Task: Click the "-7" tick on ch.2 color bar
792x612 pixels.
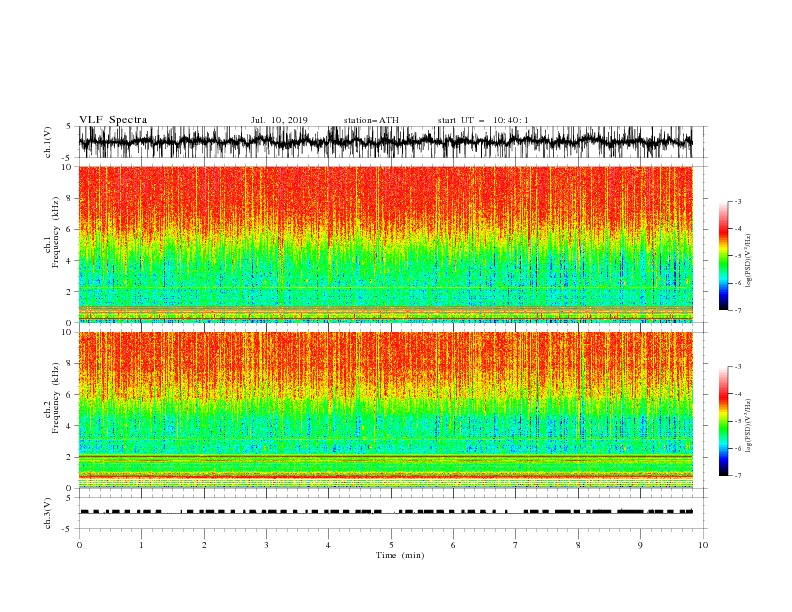Action: pos(737,476)
